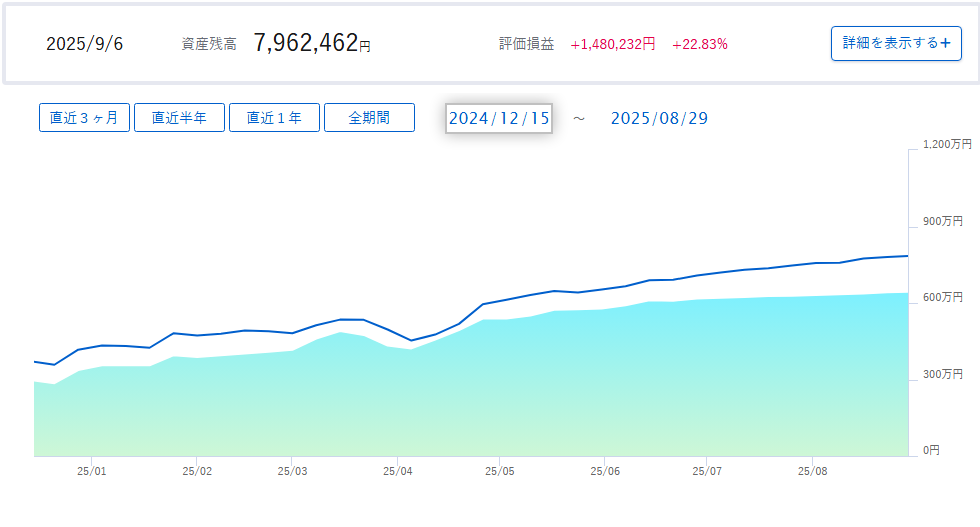The width and height of the screenshot is (980, 527).
Task: Select the 直近3ヶ月 period filter
Action: tap(84, 117)
